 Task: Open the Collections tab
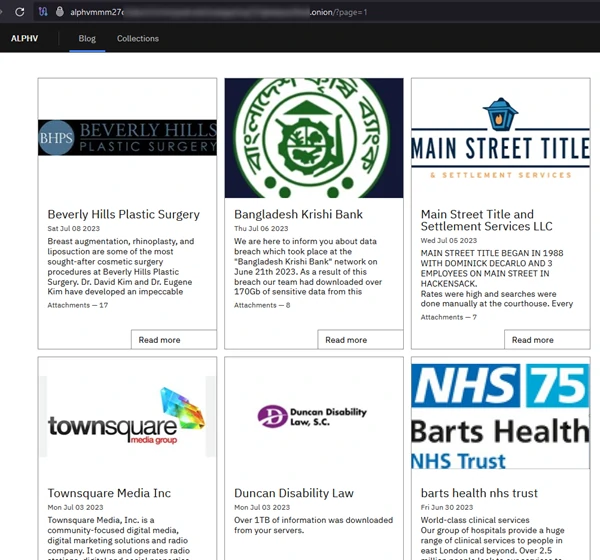click(138, 39)
